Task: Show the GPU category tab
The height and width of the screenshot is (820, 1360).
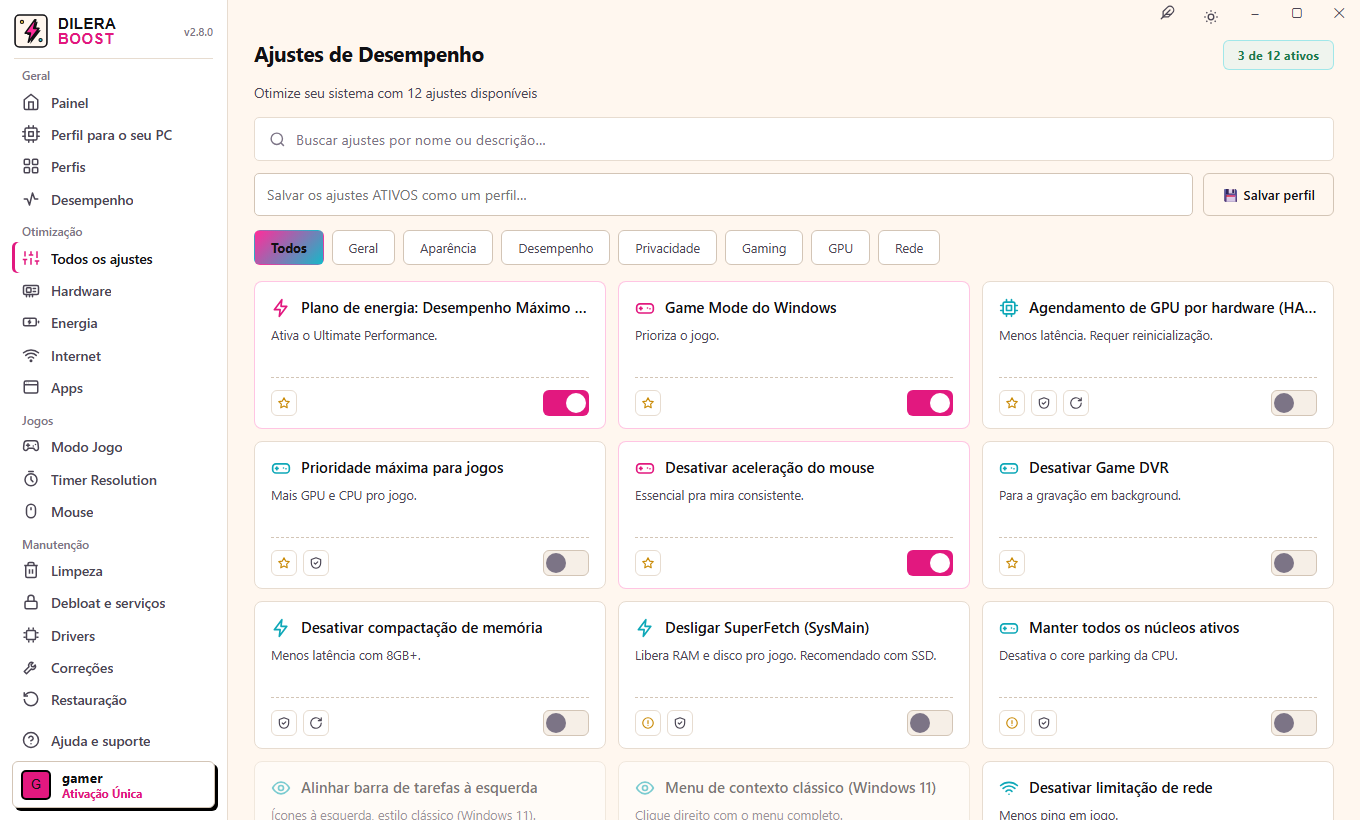Action: (841, 248)
